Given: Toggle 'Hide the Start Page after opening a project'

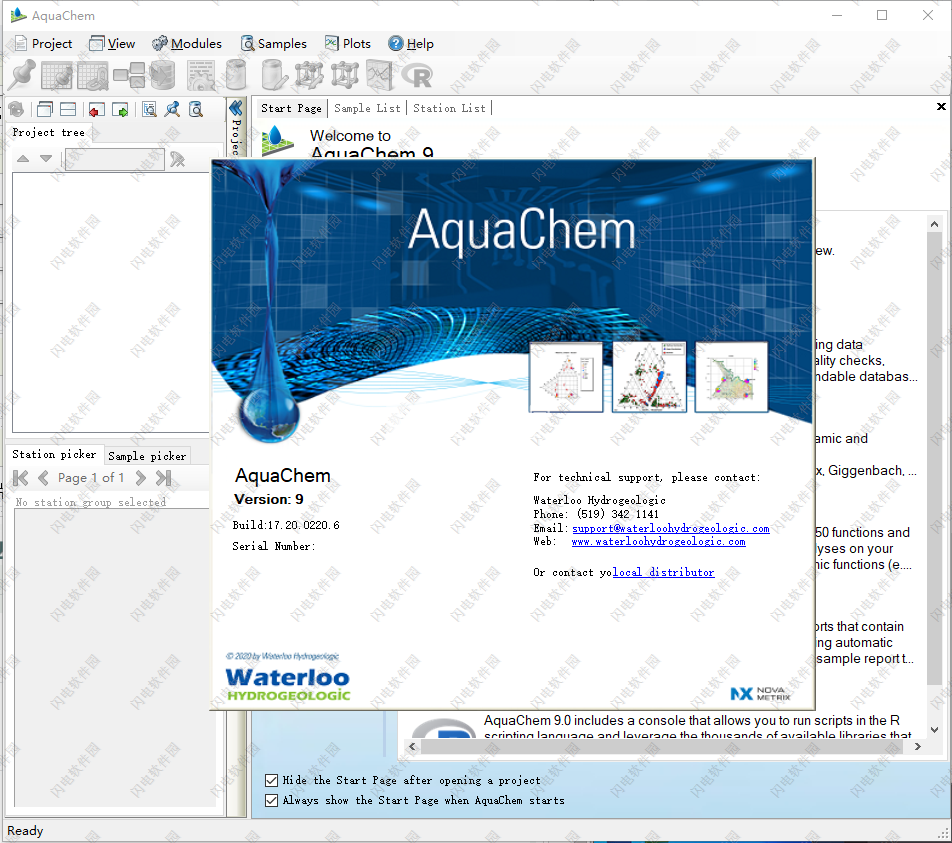Looking at the screenshot, I should 271,780.
